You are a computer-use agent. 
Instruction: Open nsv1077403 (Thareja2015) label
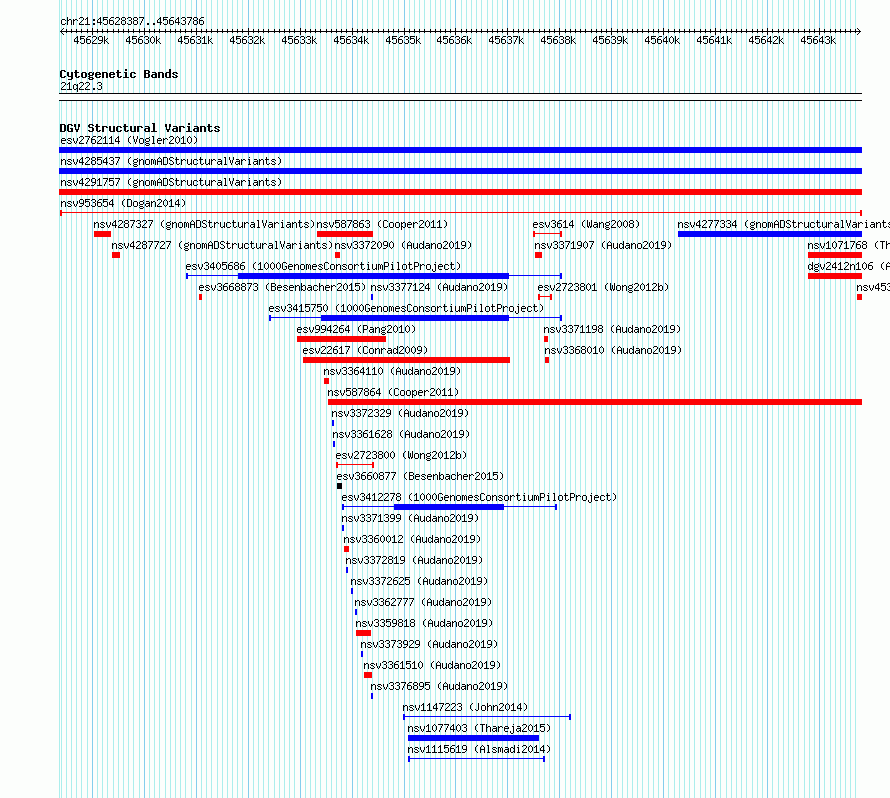click(479, 728)
